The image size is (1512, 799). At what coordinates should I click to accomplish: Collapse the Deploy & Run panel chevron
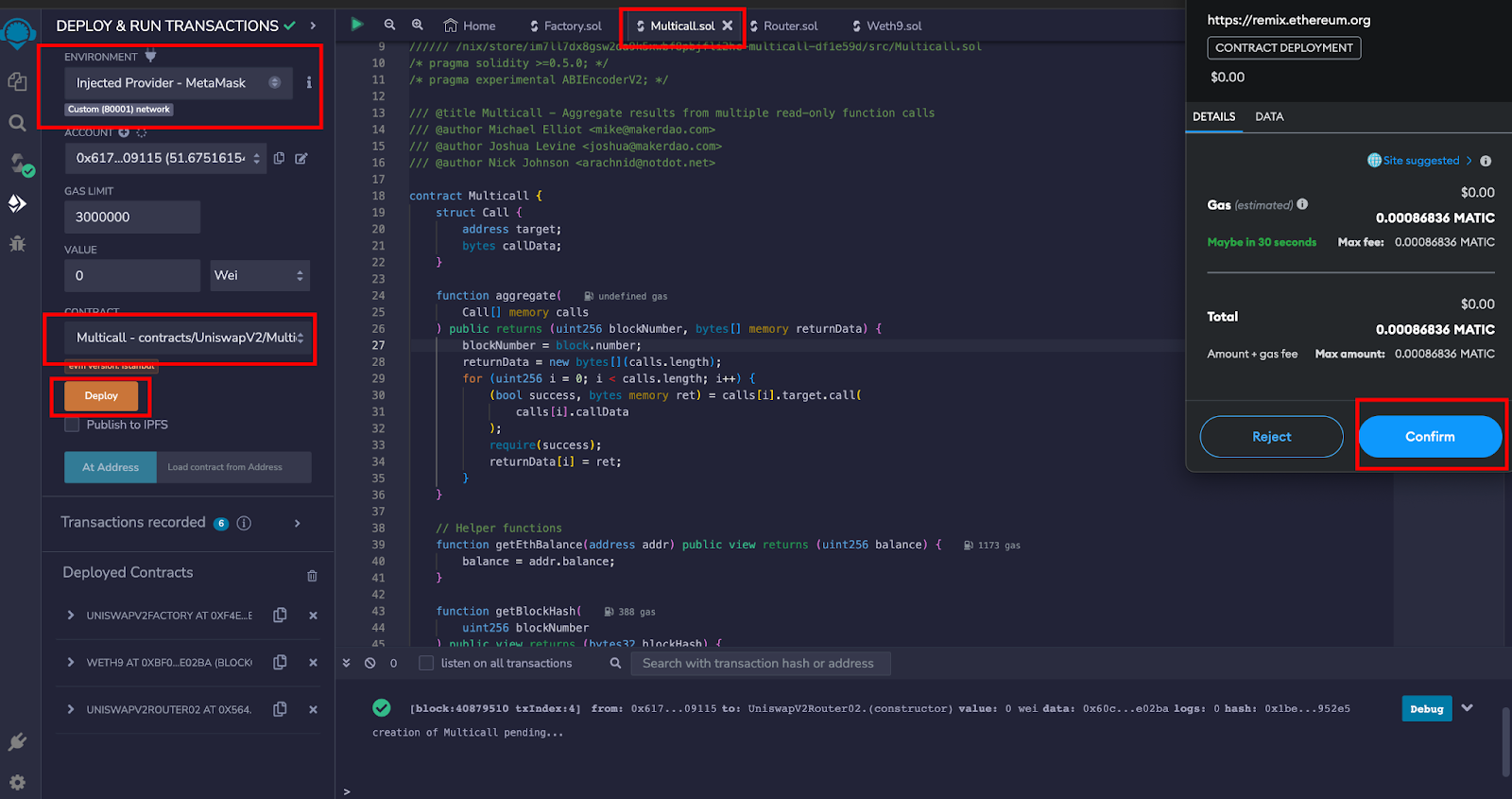click(x=313, y=26)
